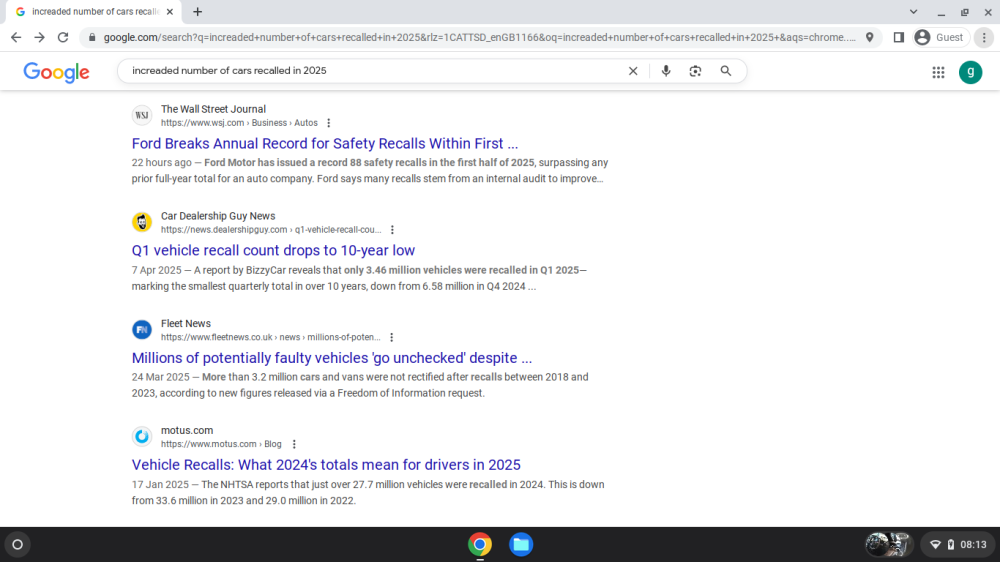Go to the Google home logo
Viewport: 1000px width, 562px height.
click(x=57, y=72)
